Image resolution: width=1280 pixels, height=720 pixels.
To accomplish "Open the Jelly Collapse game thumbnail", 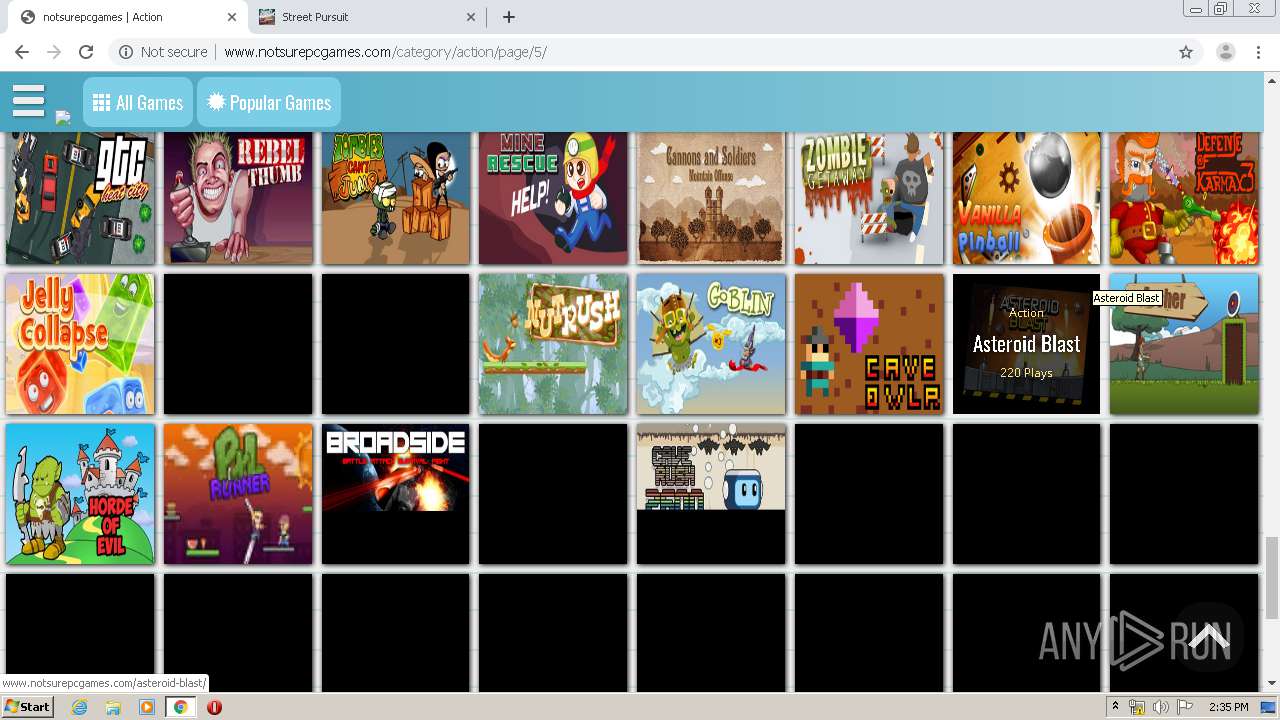I will point(80,344).
